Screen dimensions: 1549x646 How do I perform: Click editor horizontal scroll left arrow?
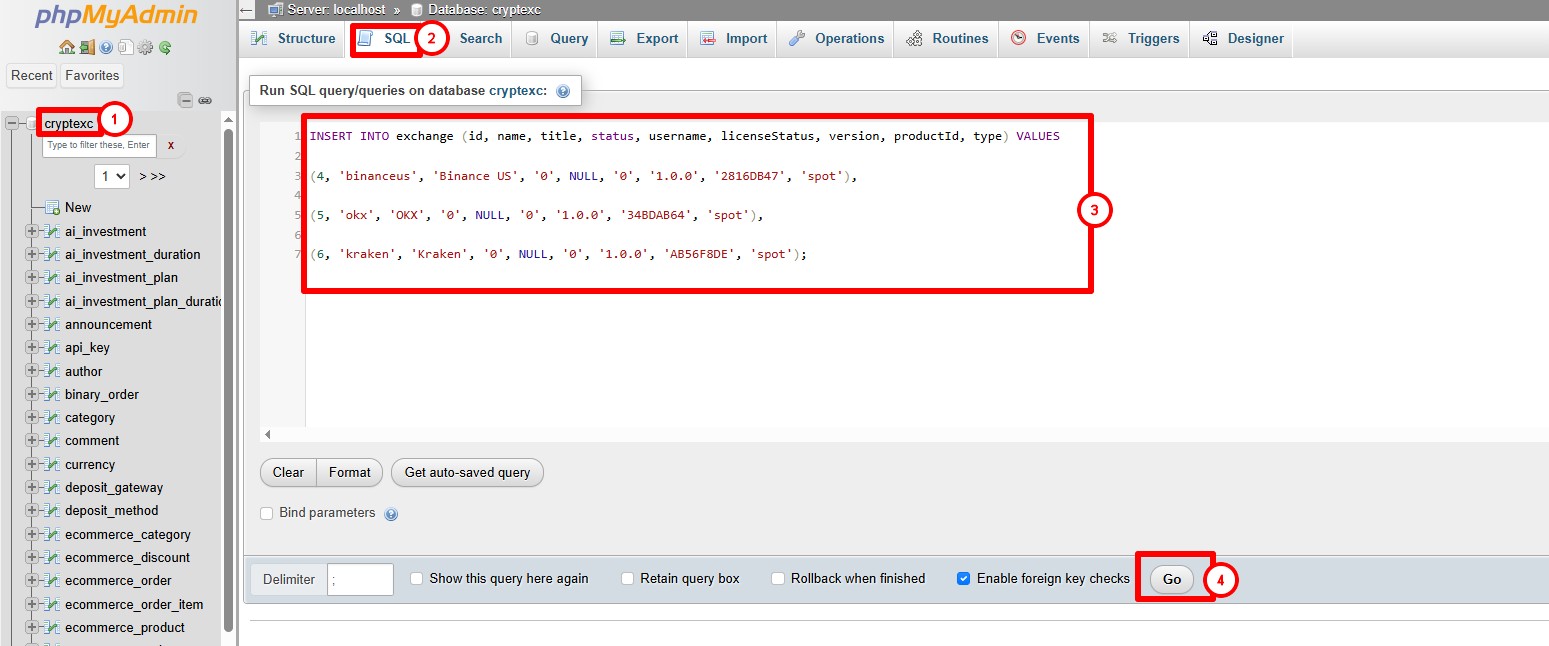(267, 435)
